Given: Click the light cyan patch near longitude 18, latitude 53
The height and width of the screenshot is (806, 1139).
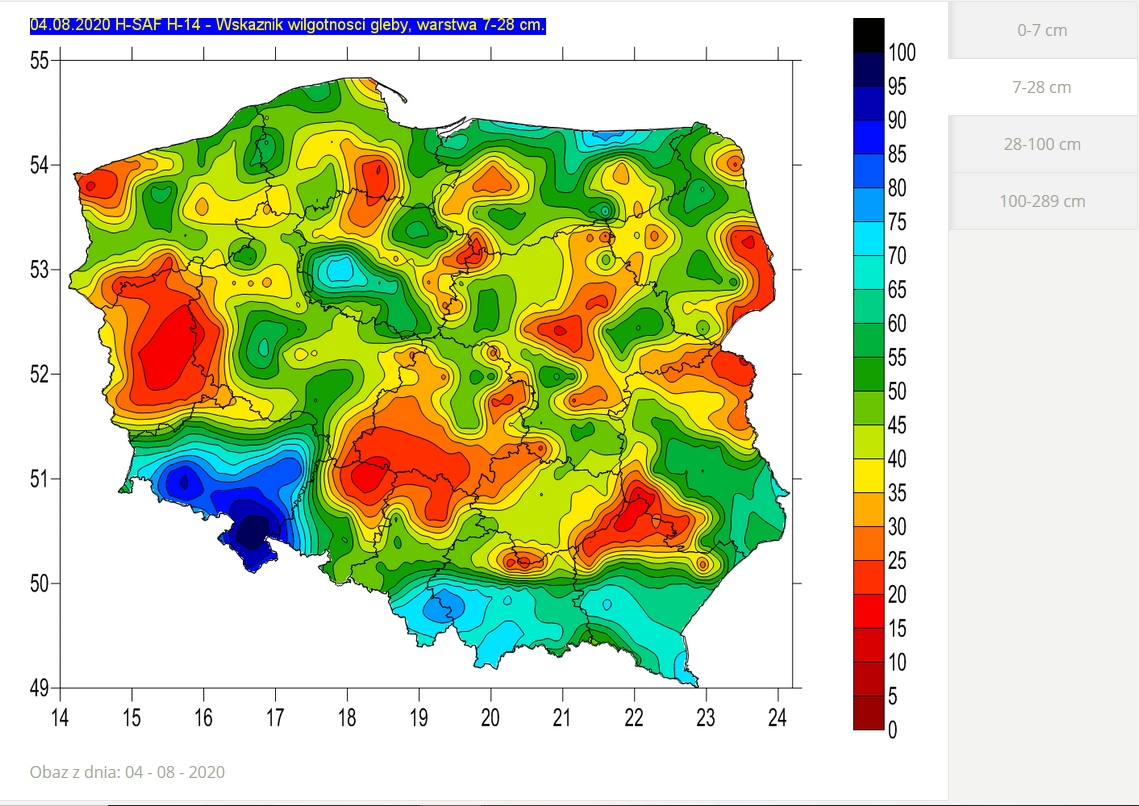Looking at the screenshot, I should click(338, 269).
